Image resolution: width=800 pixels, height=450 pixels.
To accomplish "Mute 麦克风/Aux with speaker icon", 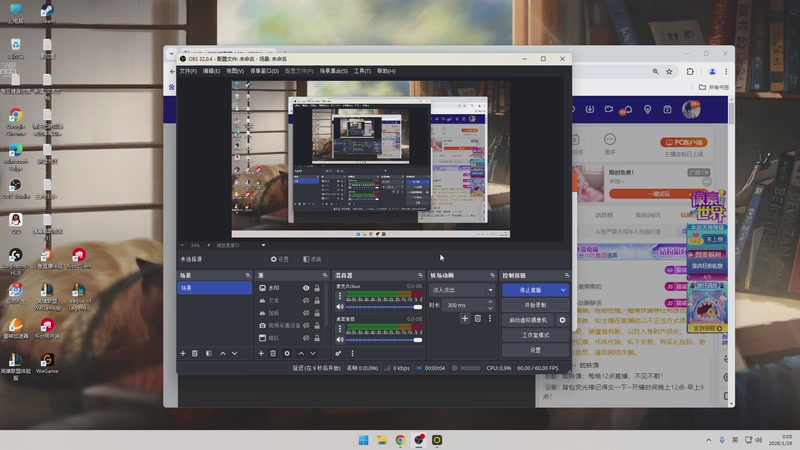I will pyautogui.click(x=340, y=307).
